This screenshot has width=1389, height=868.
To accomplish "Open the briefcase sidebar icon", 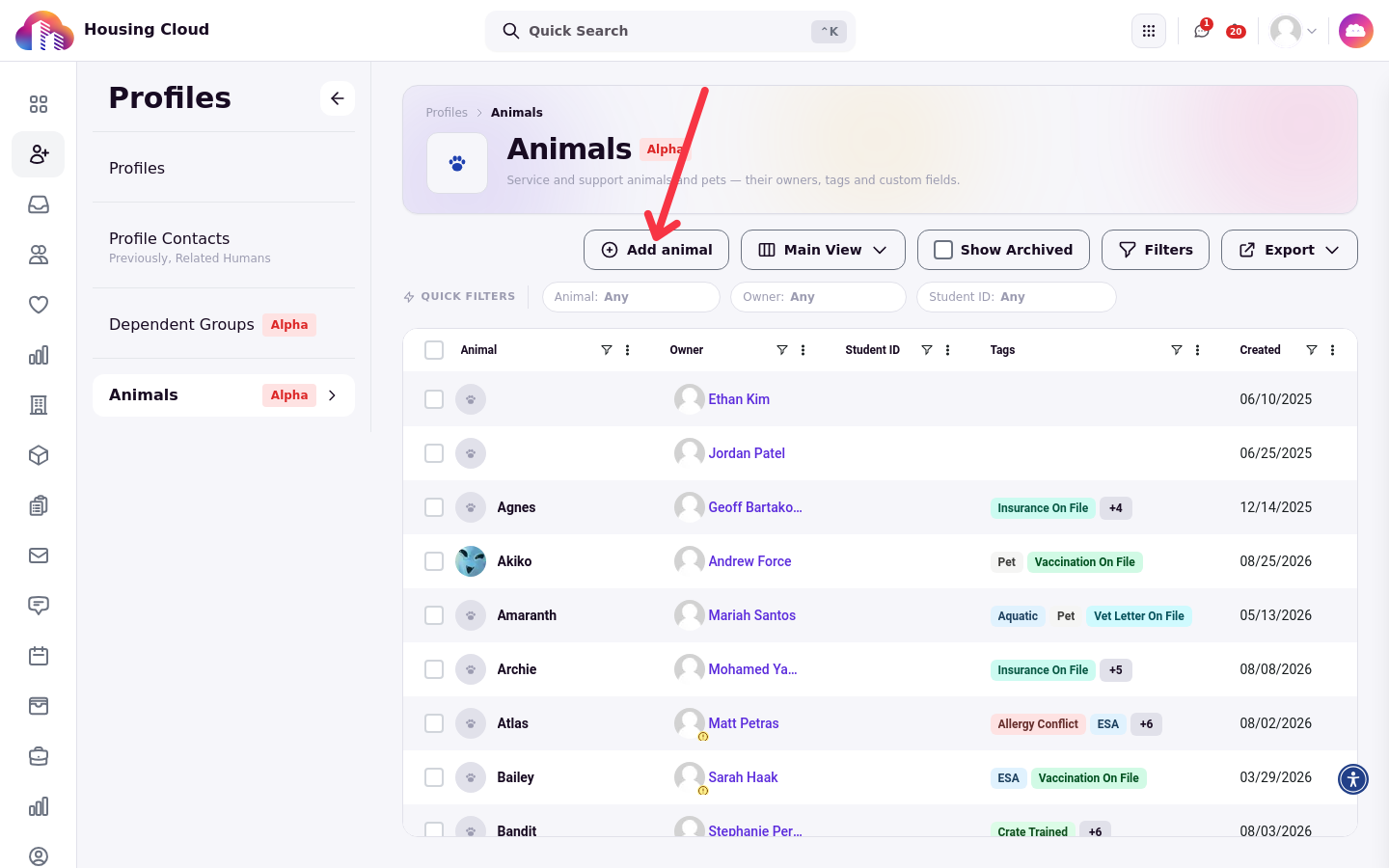I will [x=39, y=756].
